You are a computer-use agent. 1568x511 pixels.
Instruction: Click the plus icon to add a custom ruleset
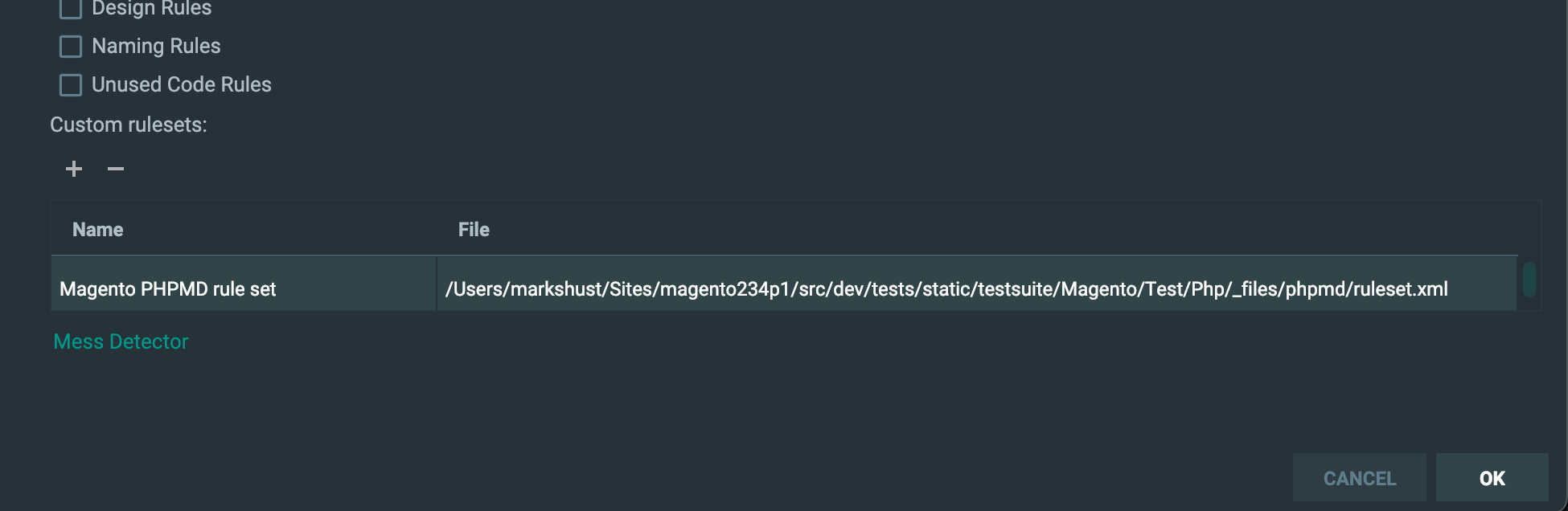[x=74, y=169]
